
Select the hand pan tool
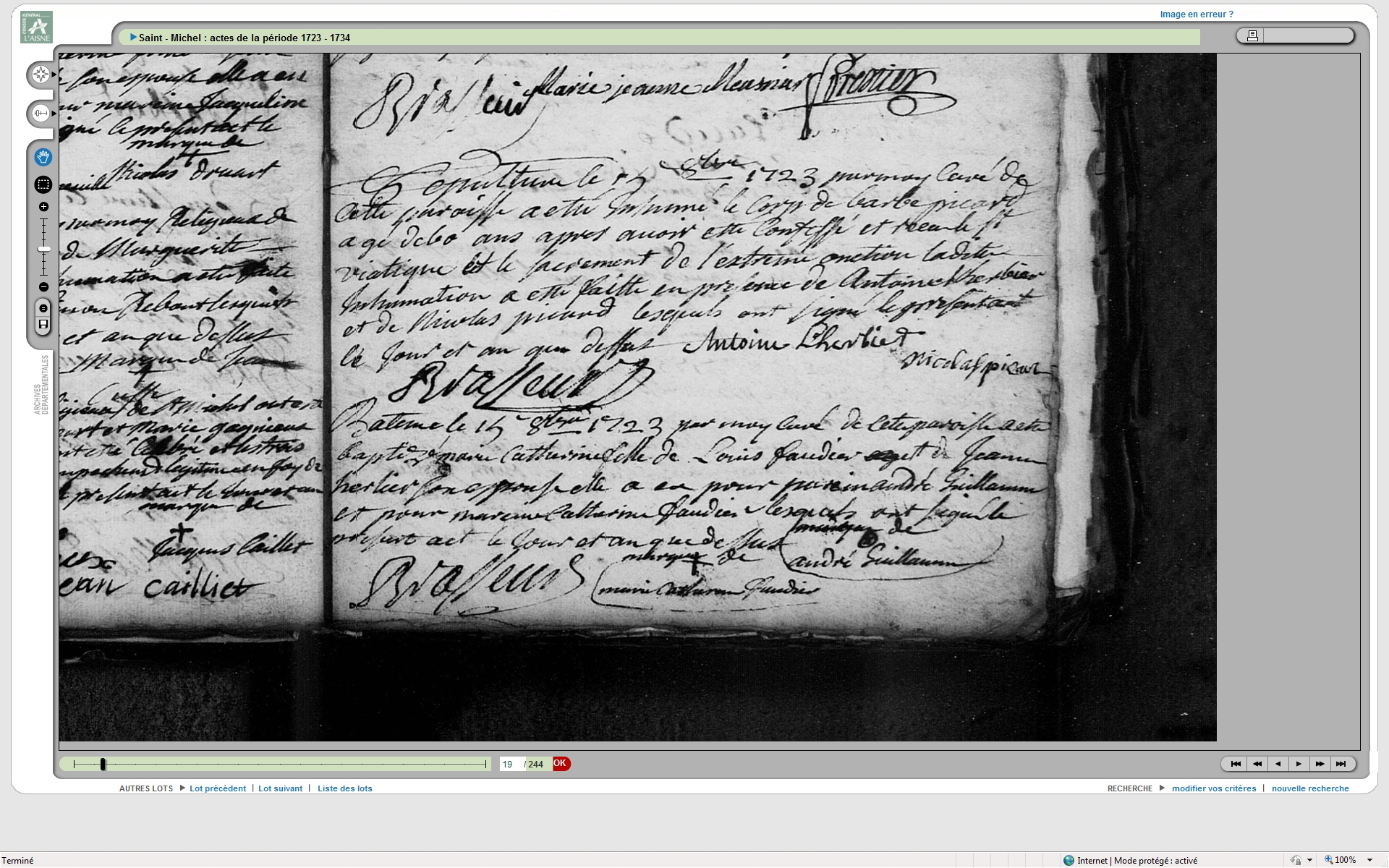click(x=43, y=157)
